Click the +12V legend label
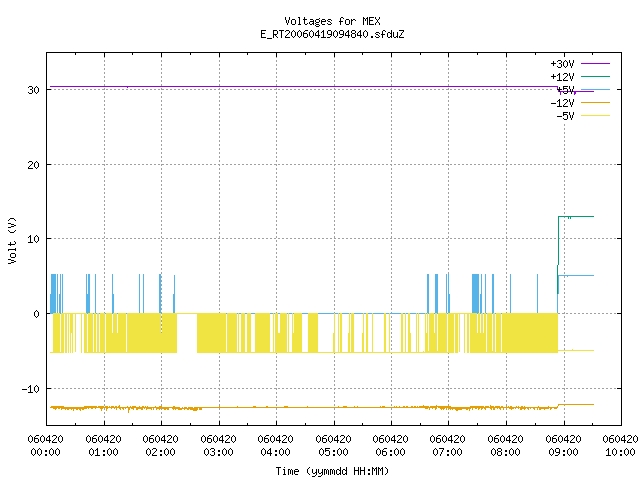The image size is (640, 480). [562, 77]
